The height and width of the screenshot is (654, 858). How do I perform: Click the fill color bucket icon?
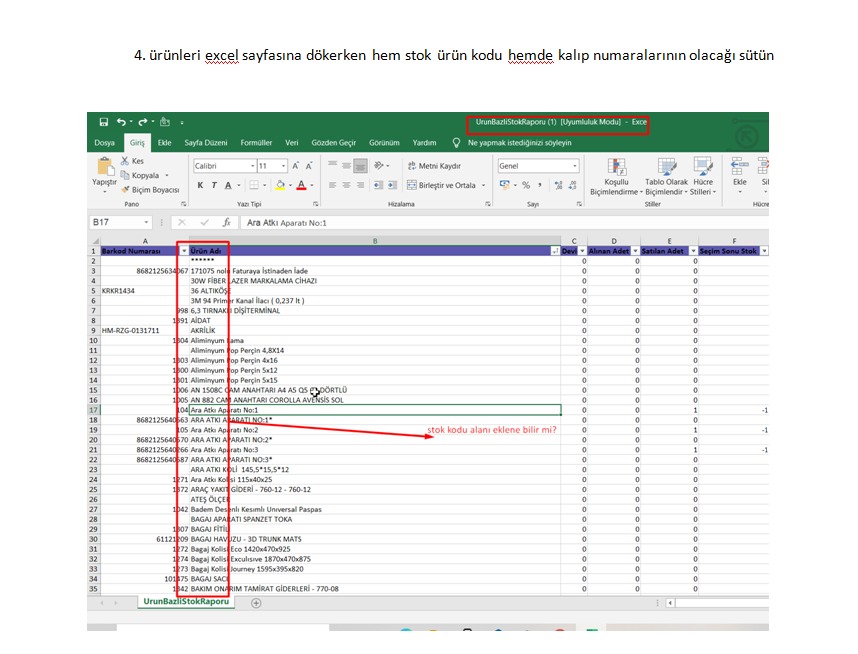pos(281,185)
